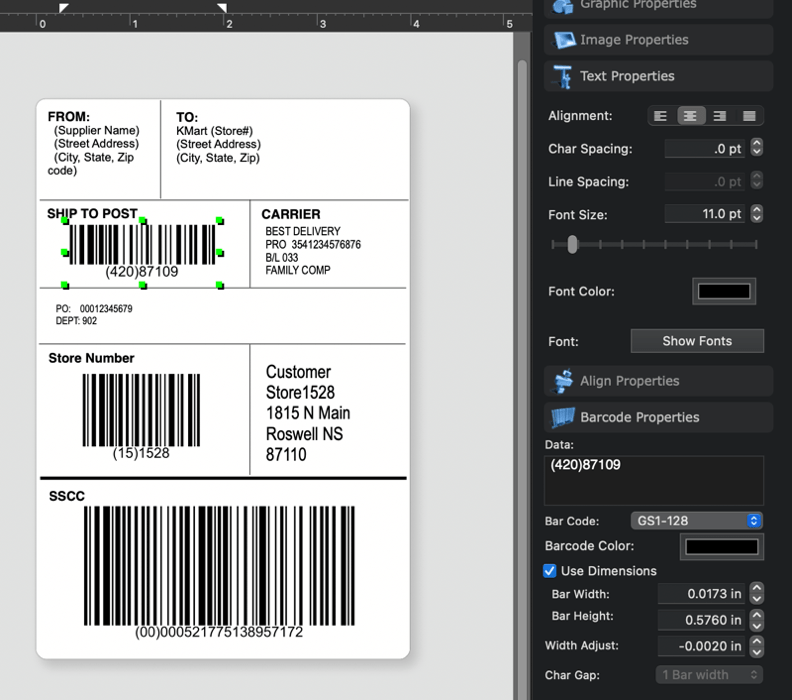Viewport: 792px width, 700px height.
Task: Open the Bar Code type dropdown
Action: [x=697, y=521]
